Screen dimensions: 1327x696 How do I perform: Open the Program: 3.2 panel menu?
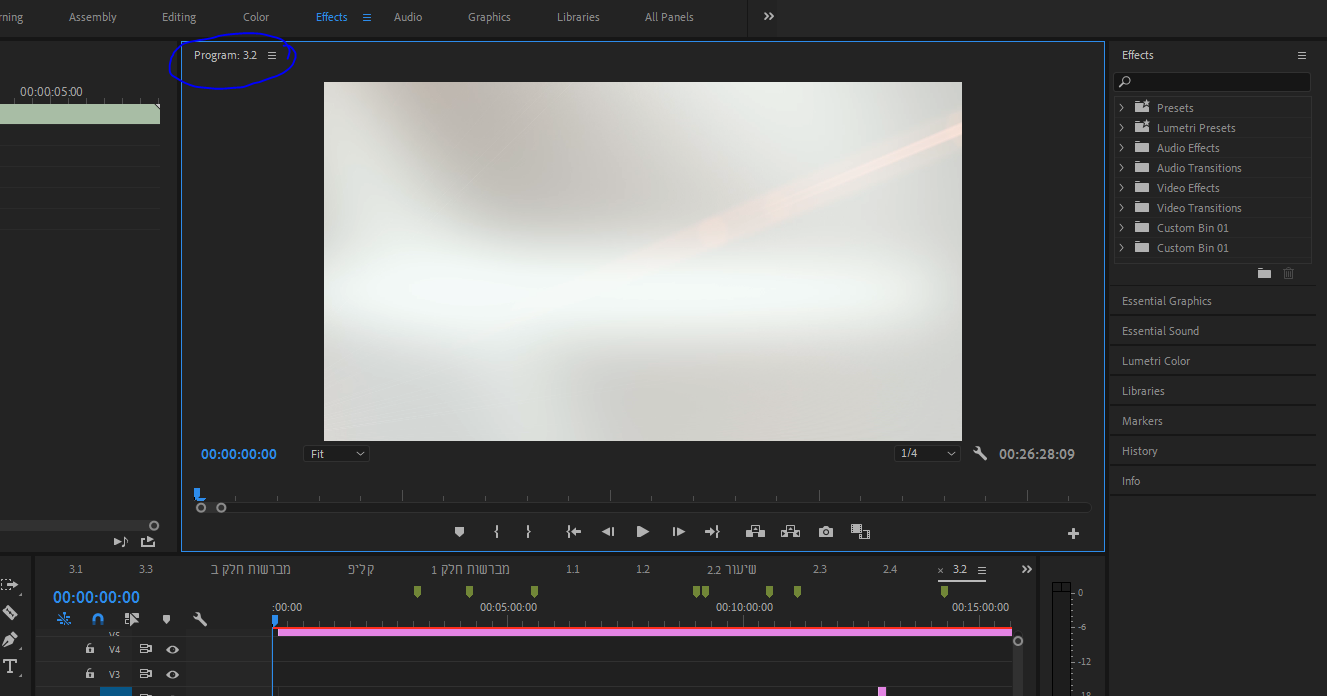point(272,56)
